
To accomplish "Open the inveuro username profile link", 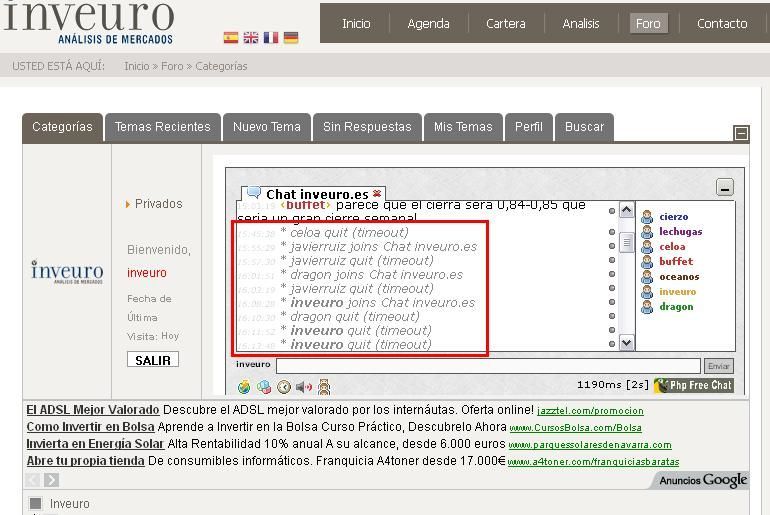I will pos(147,273).
